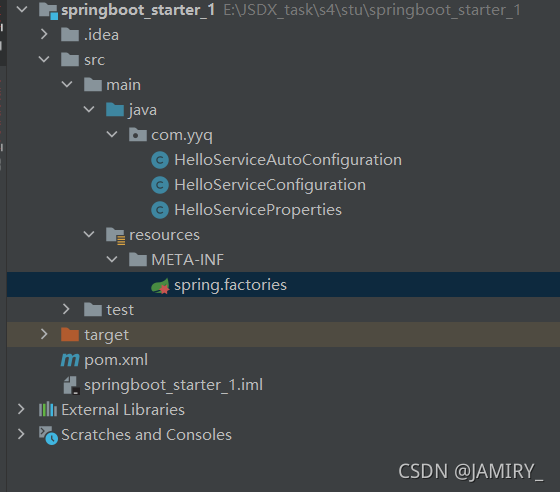Select the java source folder
Screen dimensions: 560x492
point(131,110)
